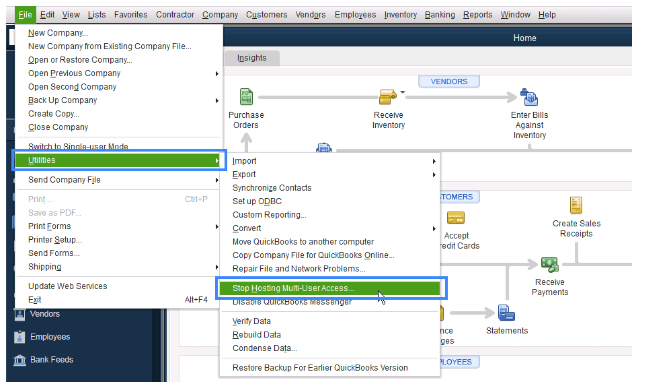Select the Accept Credit Cards icon
Image resolution: width=651 pixels, height=389 pixels.
455,218
